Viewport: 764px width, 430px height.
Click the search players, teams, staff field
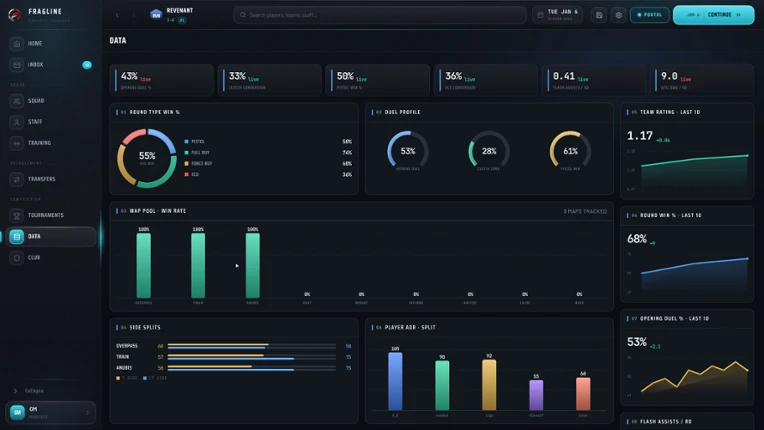click(x=380, y=15)
